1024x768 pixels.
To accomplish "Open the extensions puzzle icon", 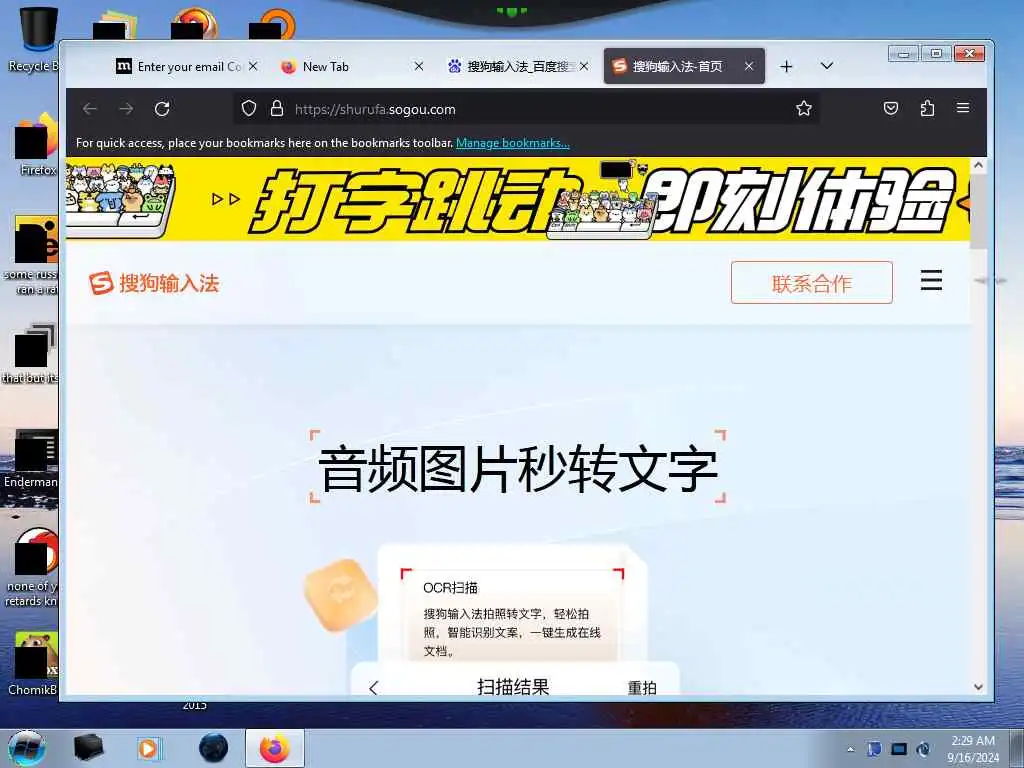I will [x=927, y=108].
